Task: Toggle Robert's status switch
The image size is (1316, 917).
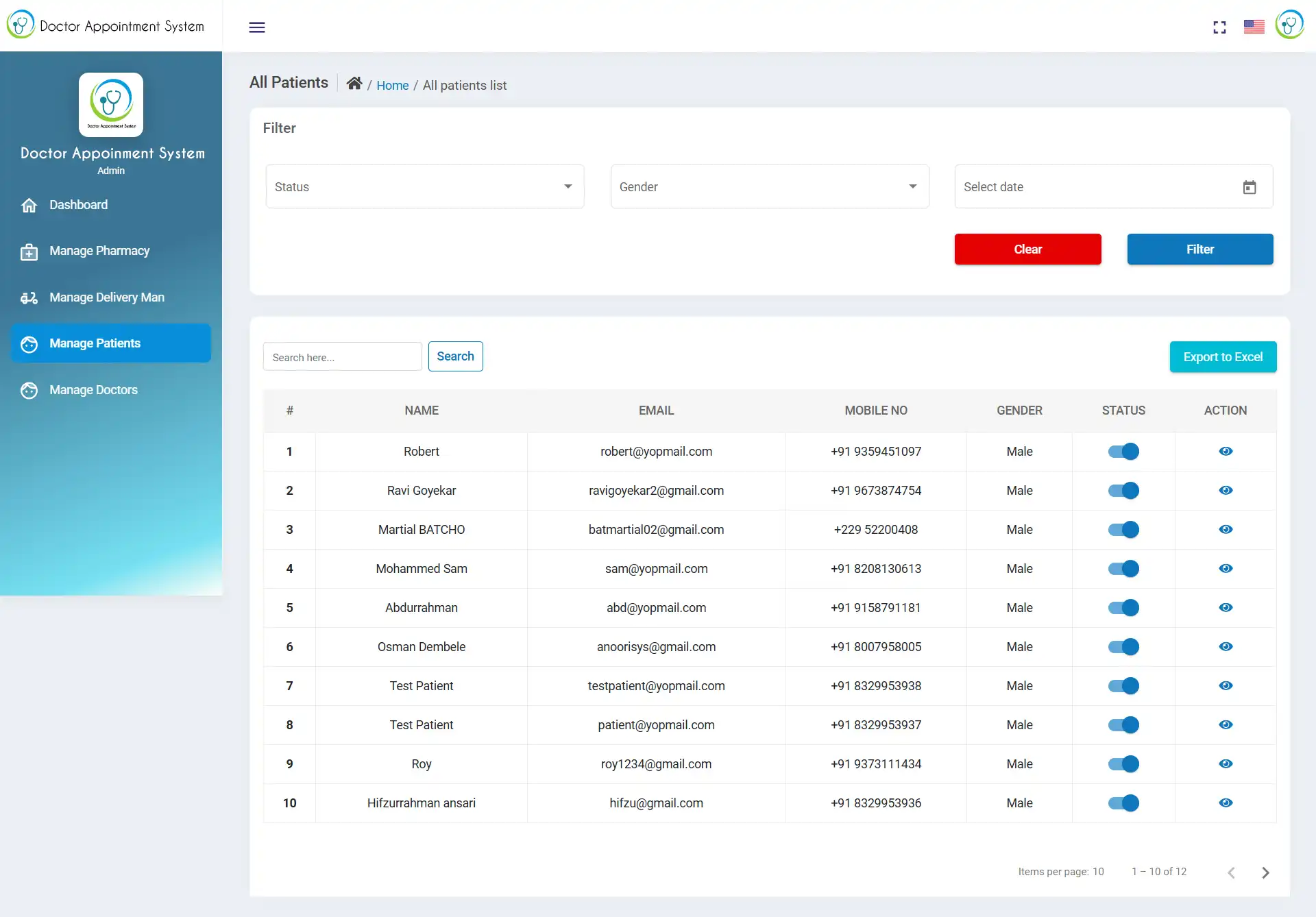Action: pos(1123,451)
